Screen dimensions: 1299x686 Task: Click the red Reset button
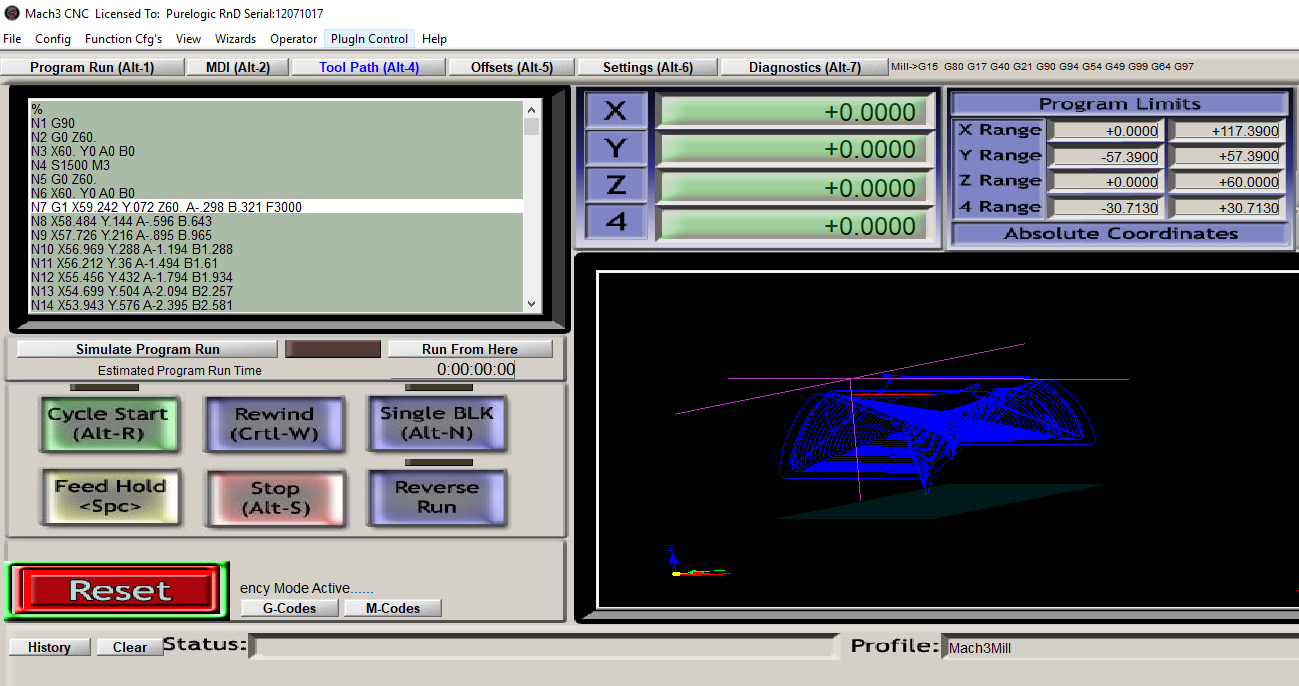pos(118,591)
